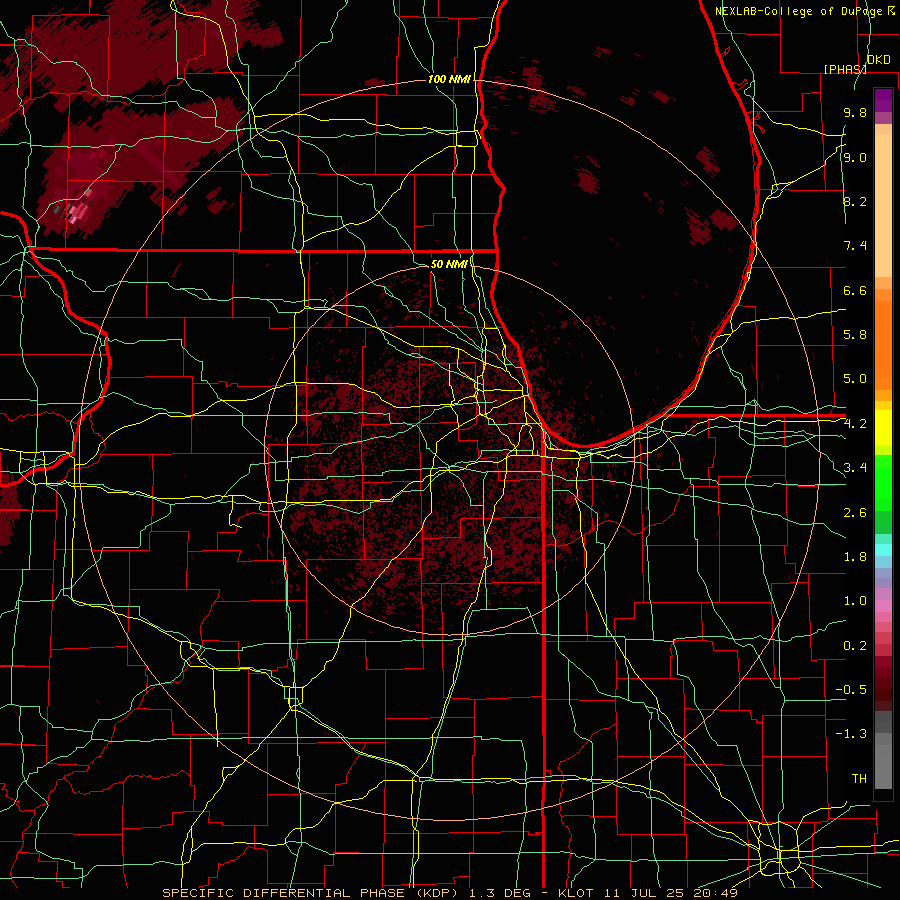
Task: Click the 50 NMI range ring label
Action: click(449, 265)
